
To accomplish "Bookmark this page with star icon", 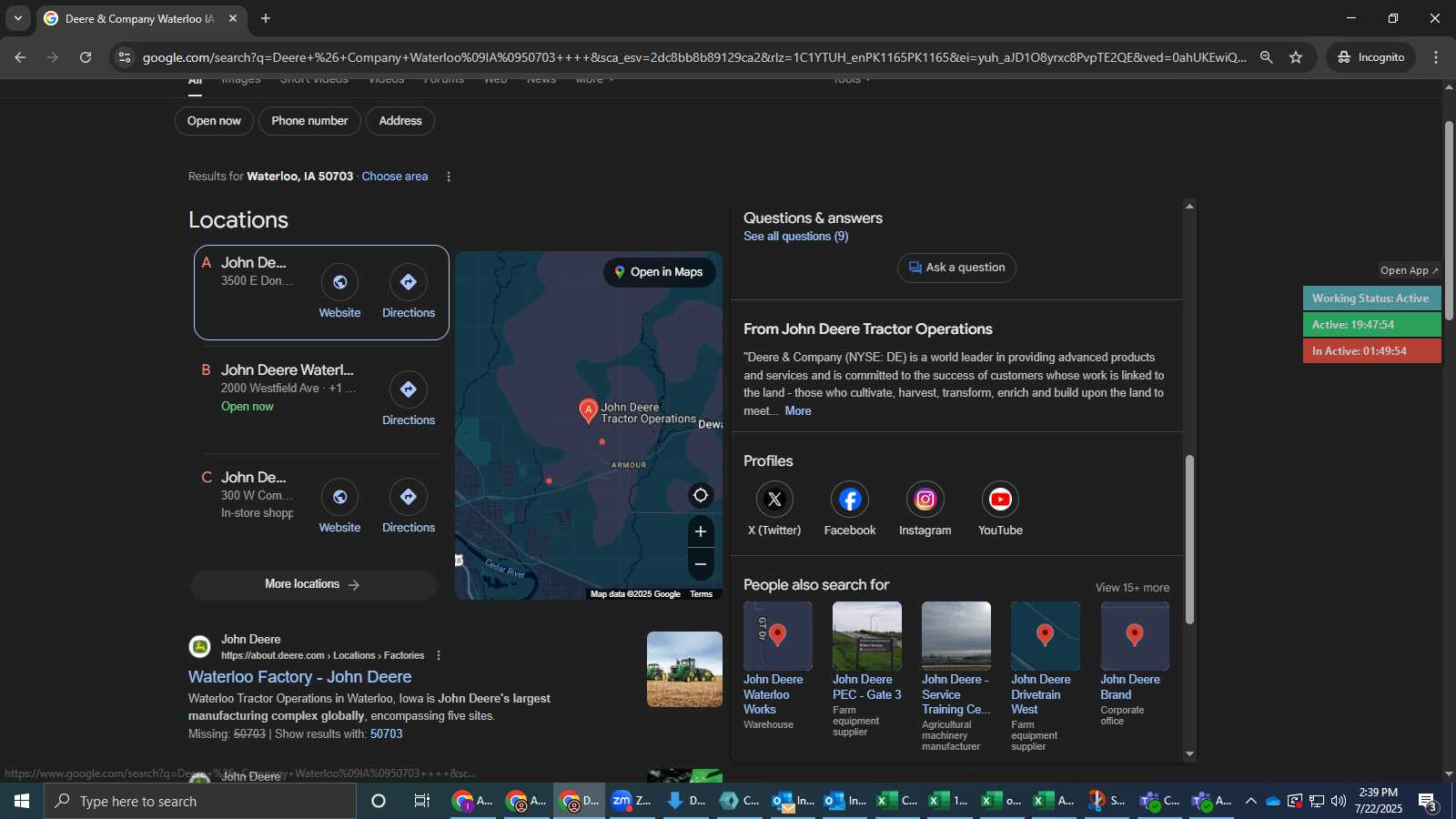I will (1296, 57).
